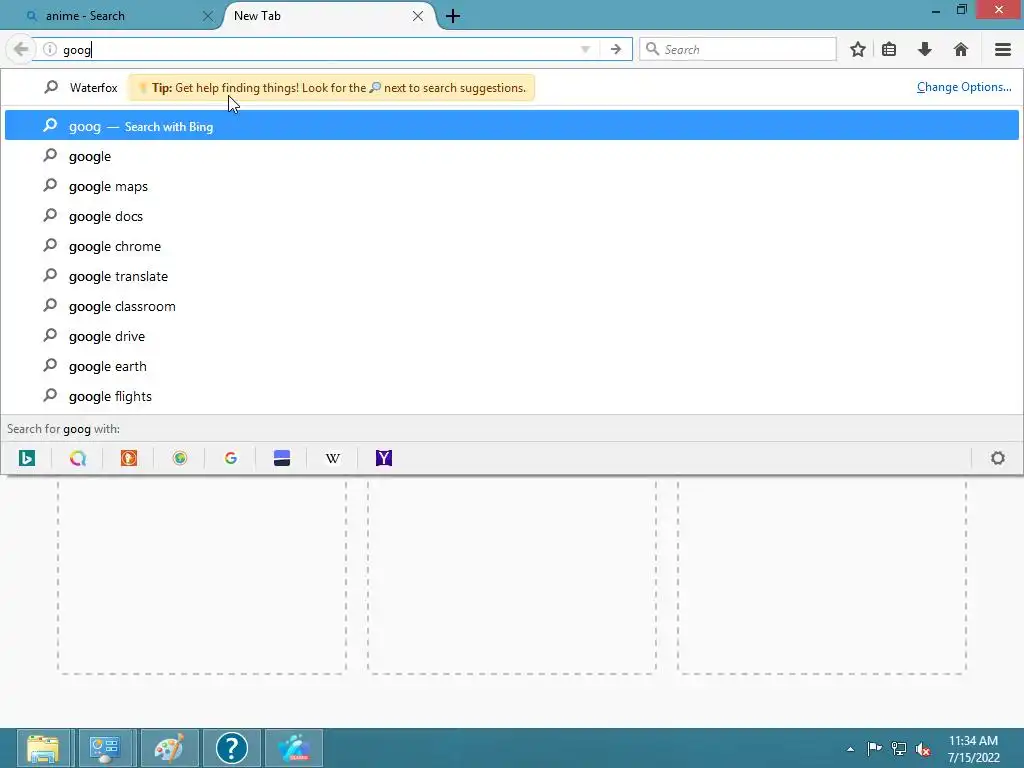1024x768 pixels.
Task: Go to Home page icon
Action: [960, 49]
